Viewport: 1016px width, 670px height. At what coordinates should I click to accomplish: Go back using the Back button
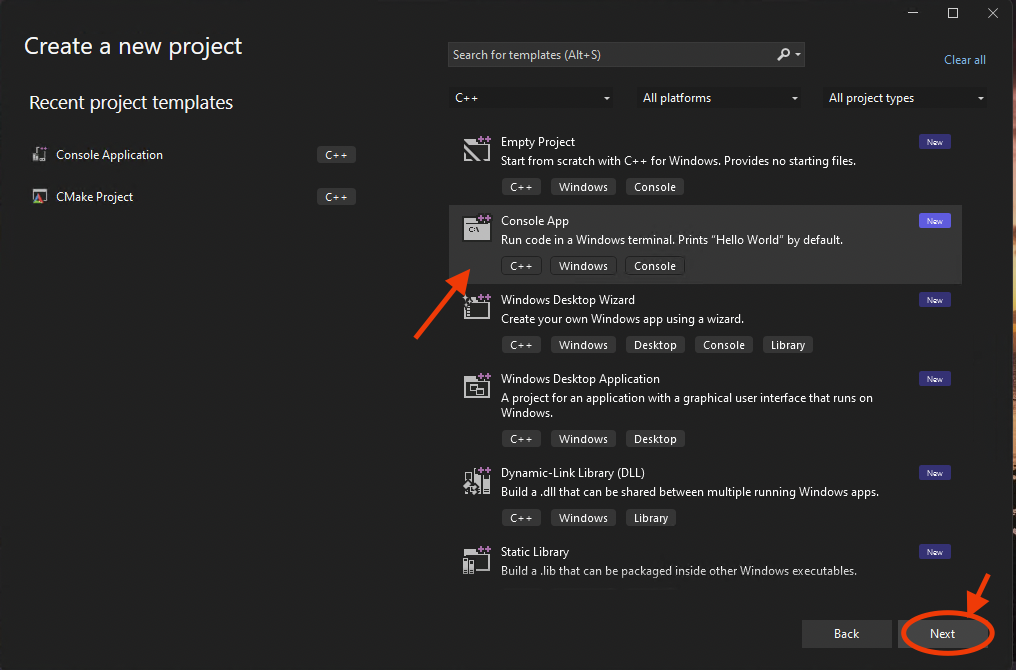click(x=846, y=634)
